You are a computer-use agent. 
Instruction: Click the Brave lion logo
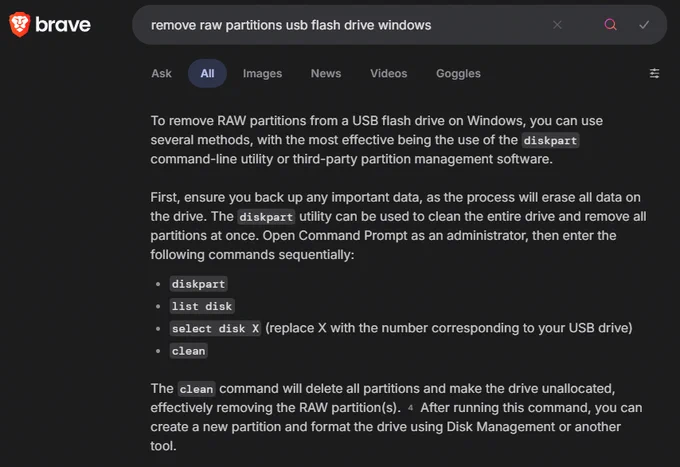(x=20, y=24)
